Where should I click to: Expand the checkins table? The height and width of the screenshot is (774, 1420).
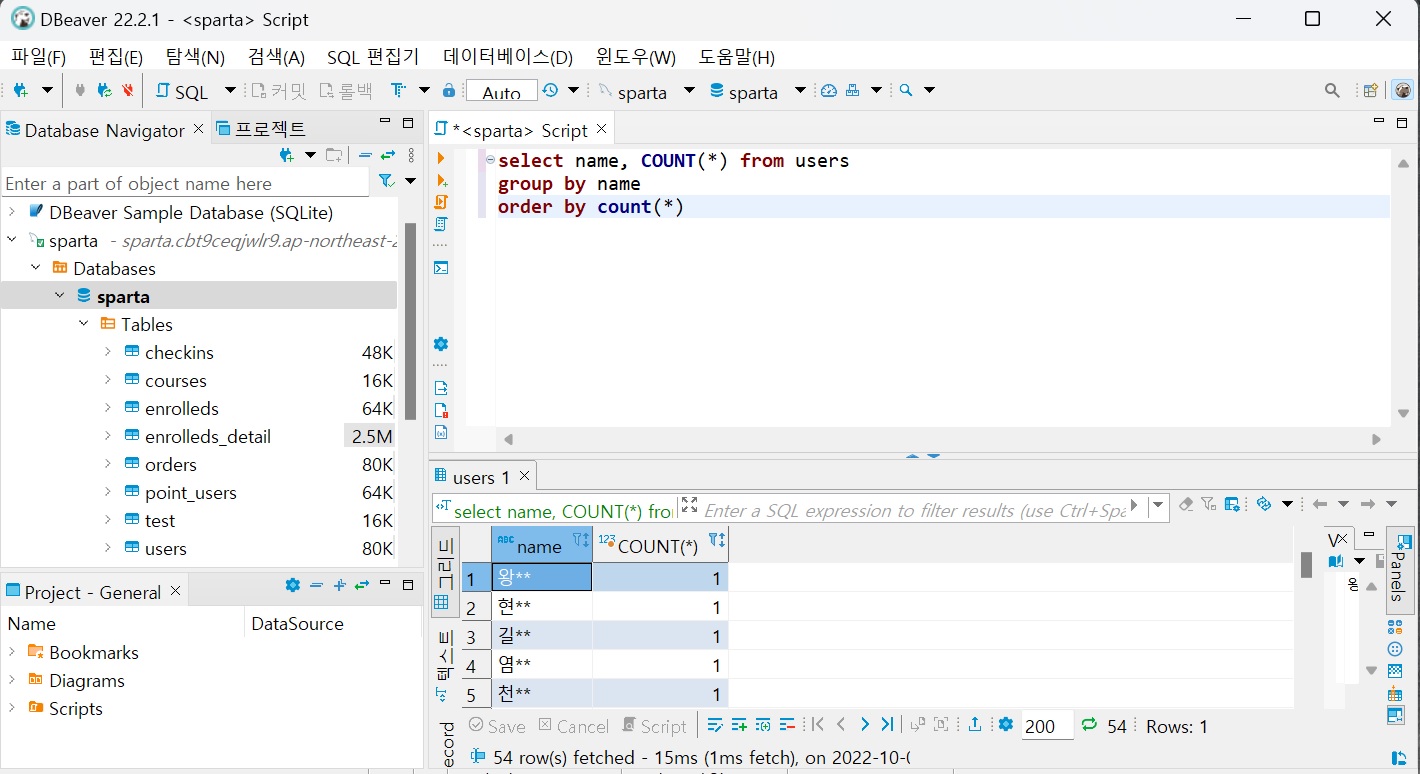click(108, 352)
